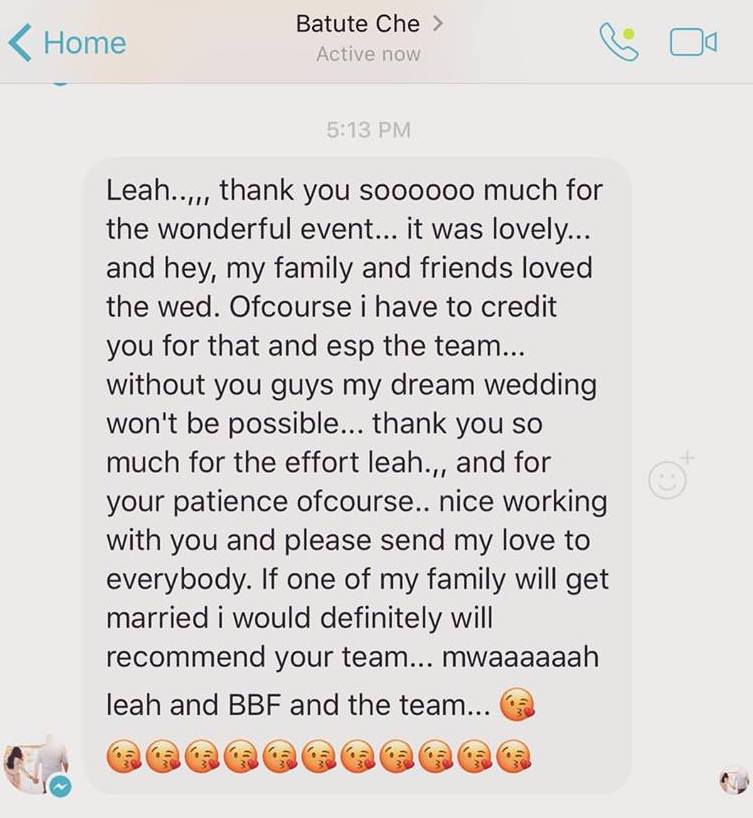Tap the Batute Che name header
753x818 pixels.
(357, 24)
